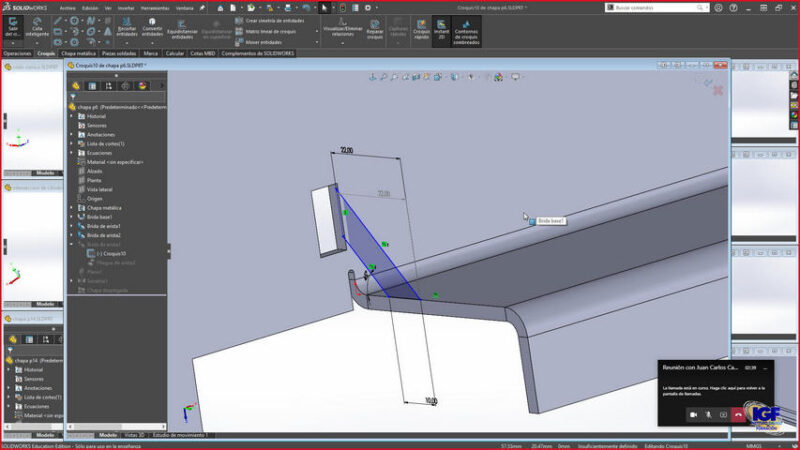The width and height of the screenshot is (800, 450).
Task: Open the ConfigurationManager tab icon
Action: point(109,86)
